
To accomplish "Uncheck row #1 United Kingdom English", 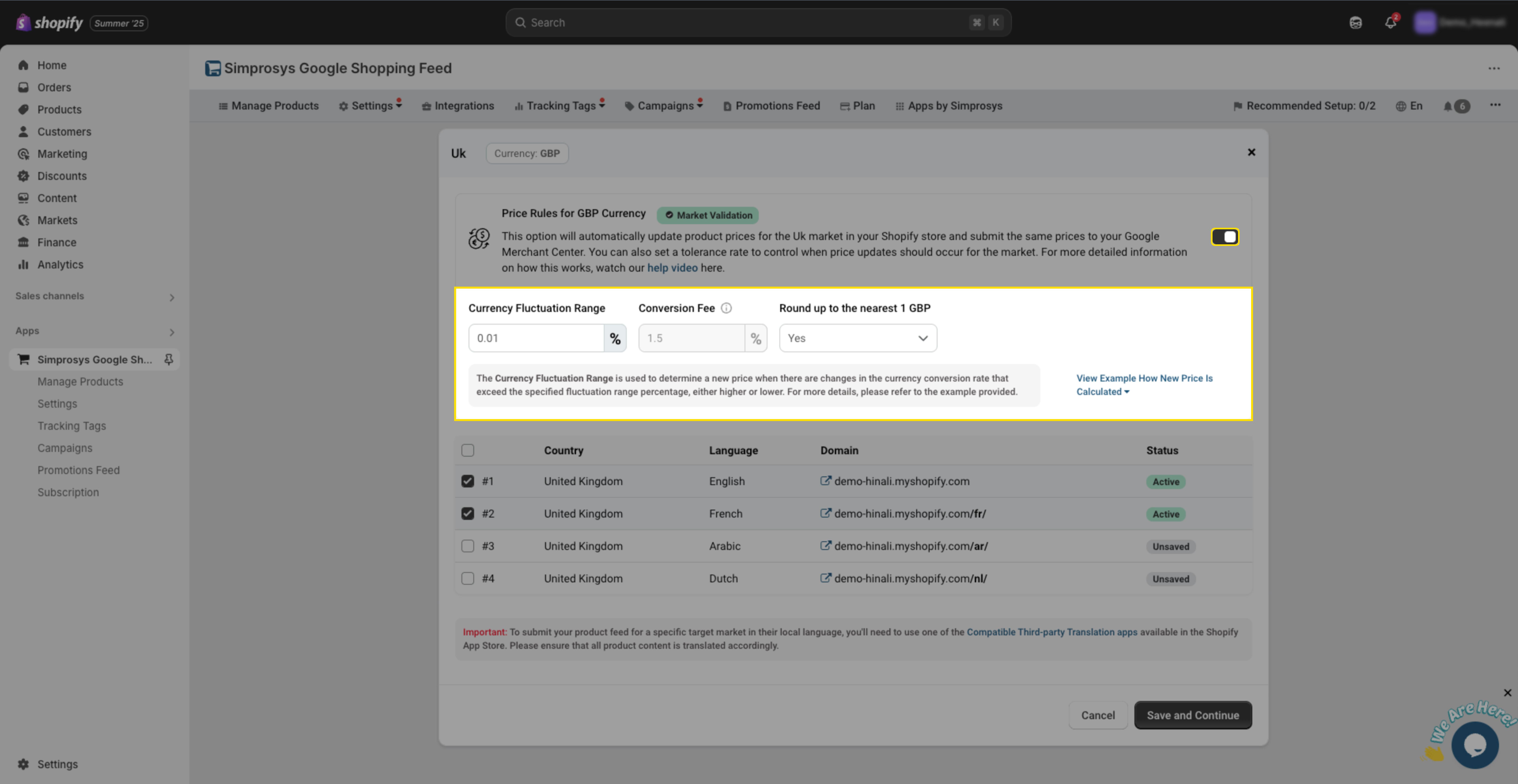I will pyautogui.click(x=467, y=481).
